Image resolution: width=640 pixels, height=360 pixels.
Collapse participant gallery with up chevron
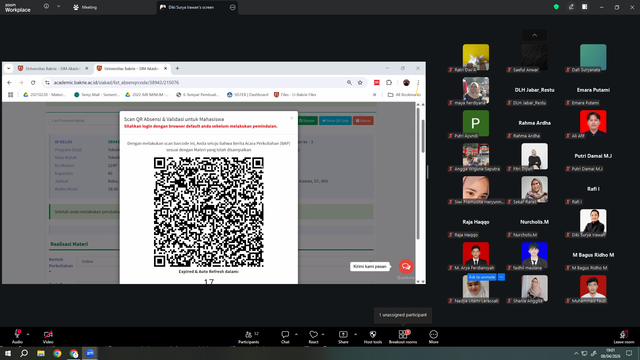[x=534, y=35]
